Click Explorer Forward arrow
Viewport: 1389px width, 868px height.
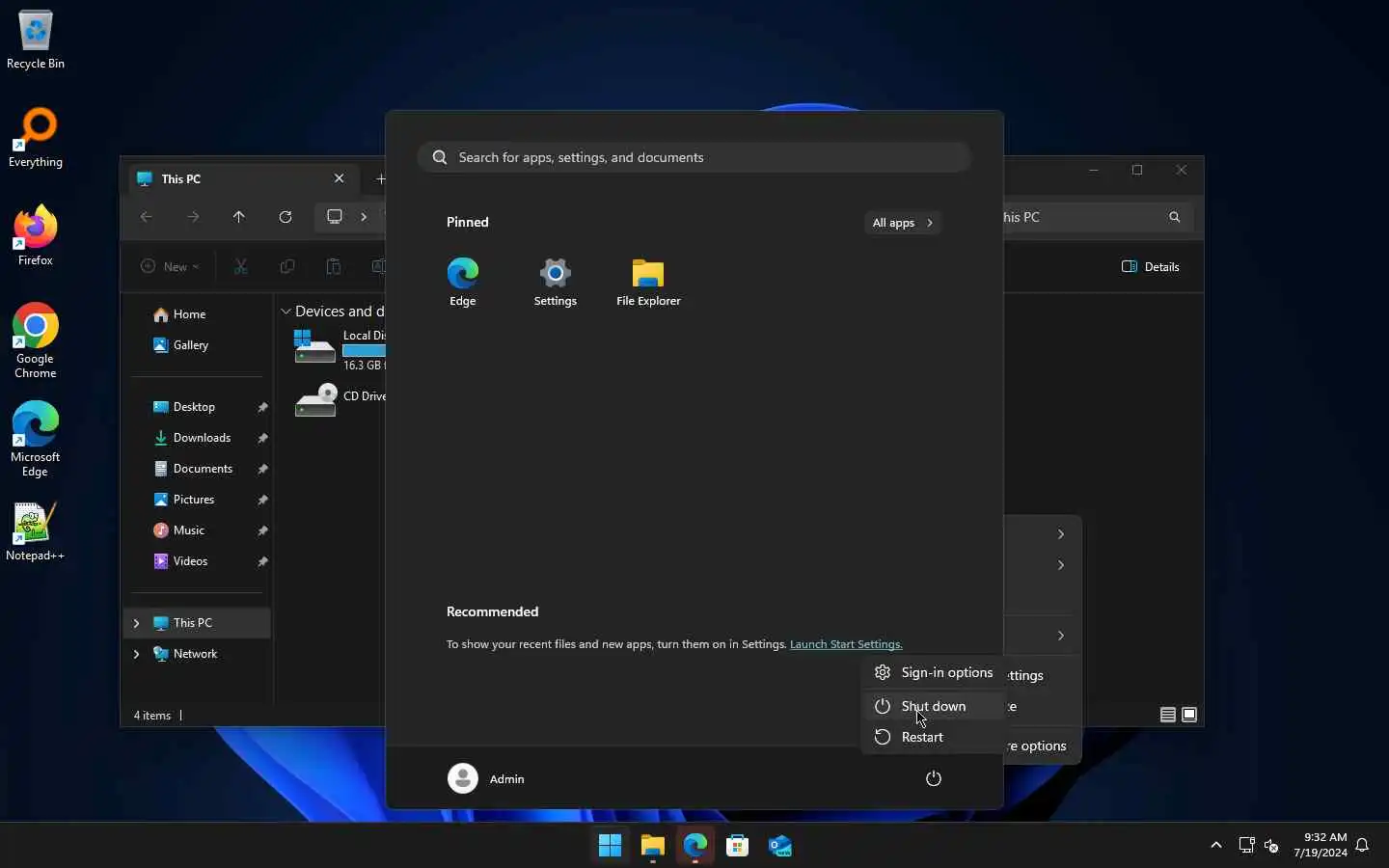tap(193, 217)
